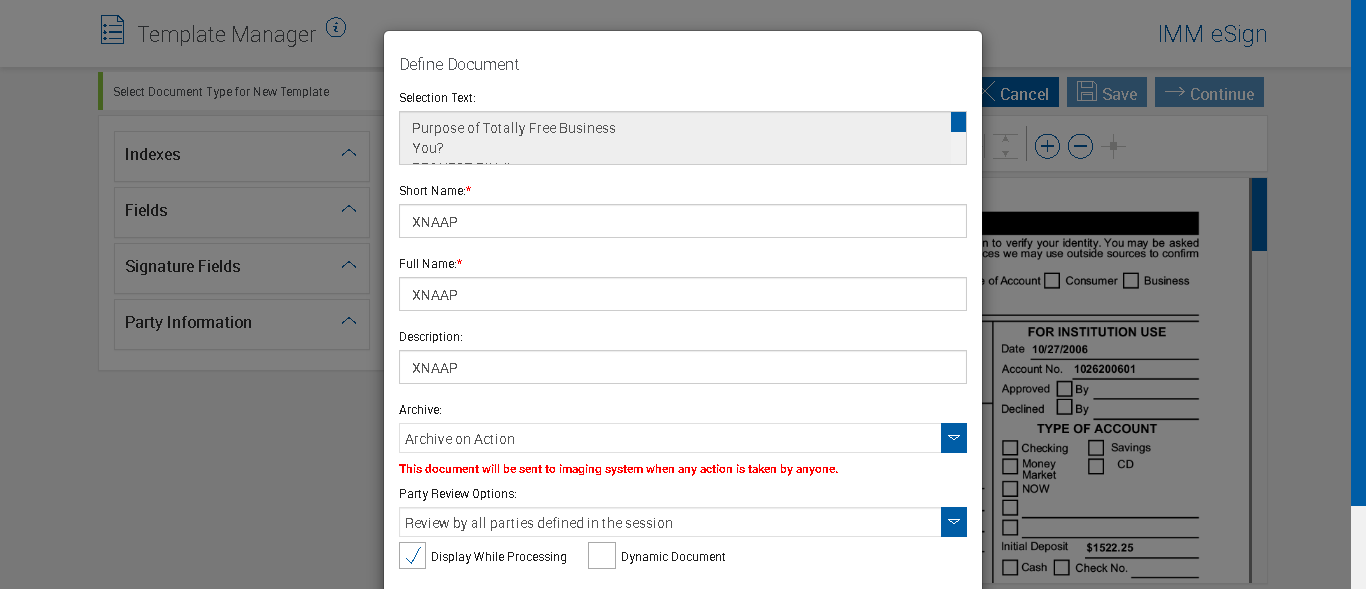Uncheck Display While Processing checkbox
The image size is (1366, 589).
[x=412, y=556]
